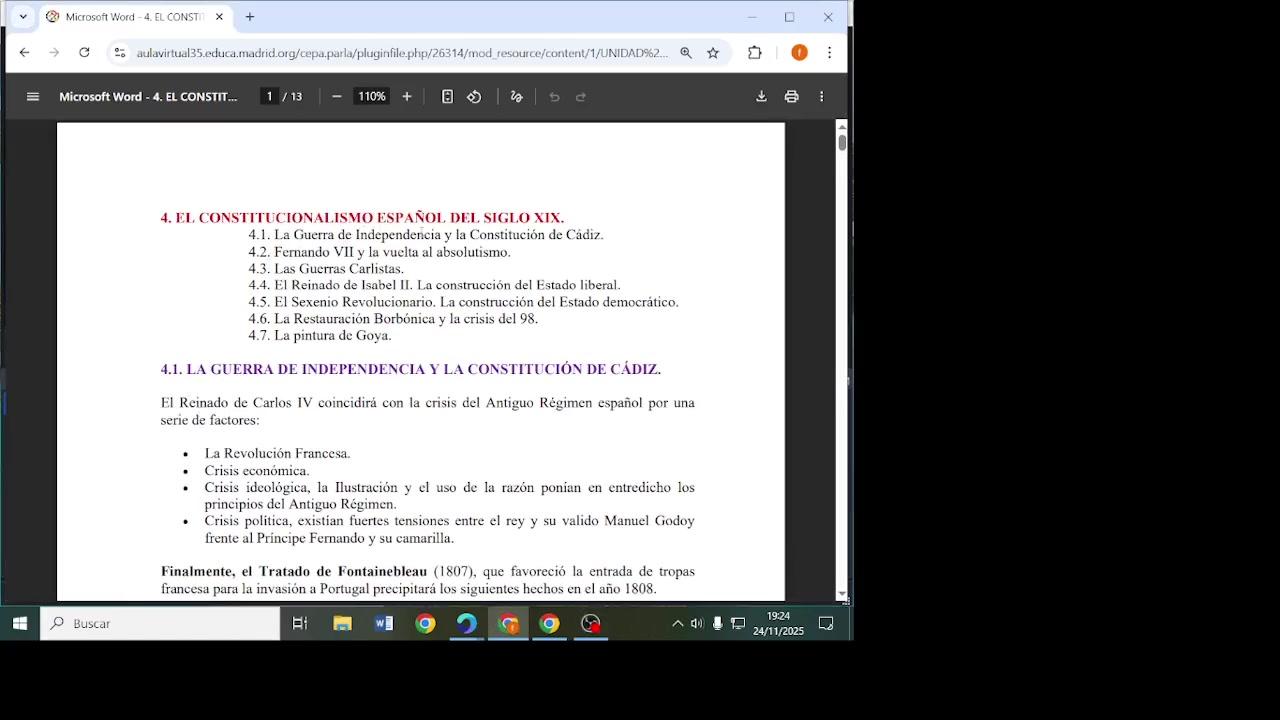The width and height of the screenshot is (1280, 720).
Task: Click the PDF scrollbar up arrow
Action: point(842,126)
